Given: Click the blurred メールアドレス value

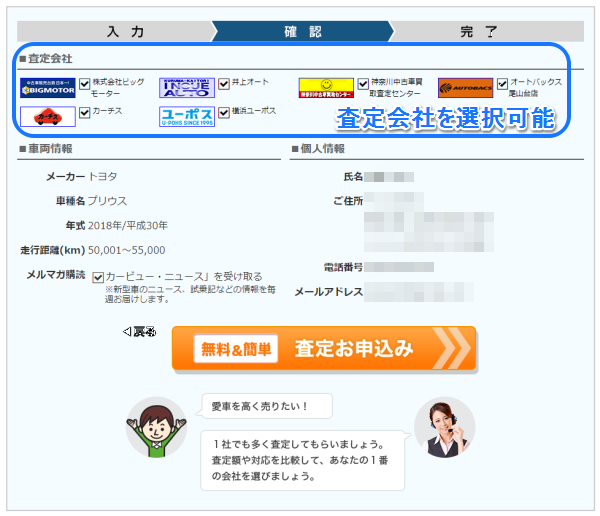Looking at the screenshot, I should click(x=419, y=292).
